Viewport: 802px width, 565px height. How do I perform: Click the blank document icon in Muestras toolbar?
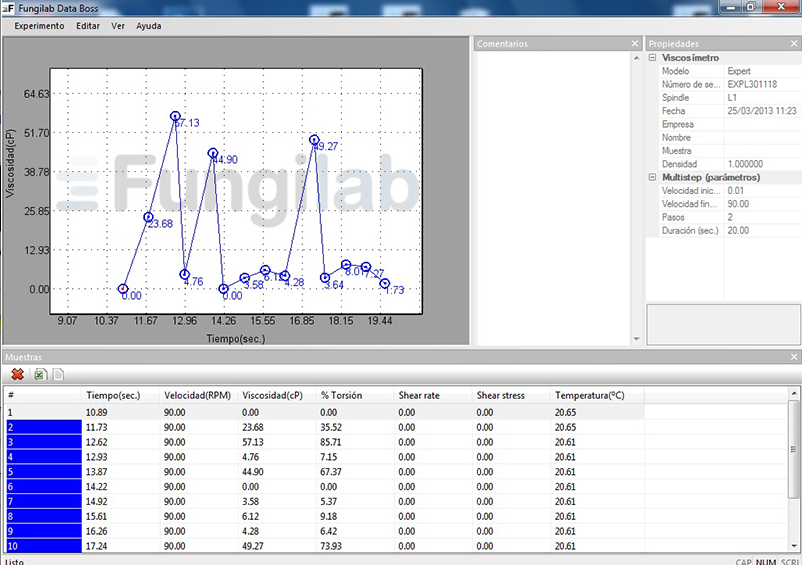(58, 374)
